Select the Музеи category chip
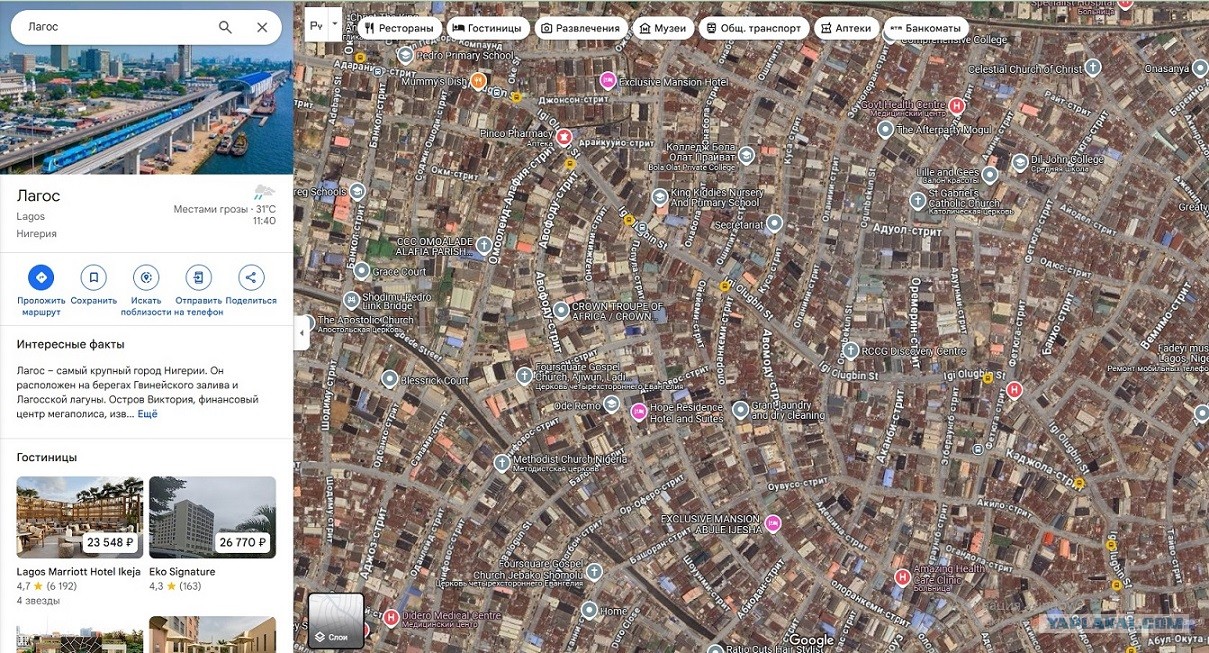Viewport: 1209px width, 653px height. point(663,28)
